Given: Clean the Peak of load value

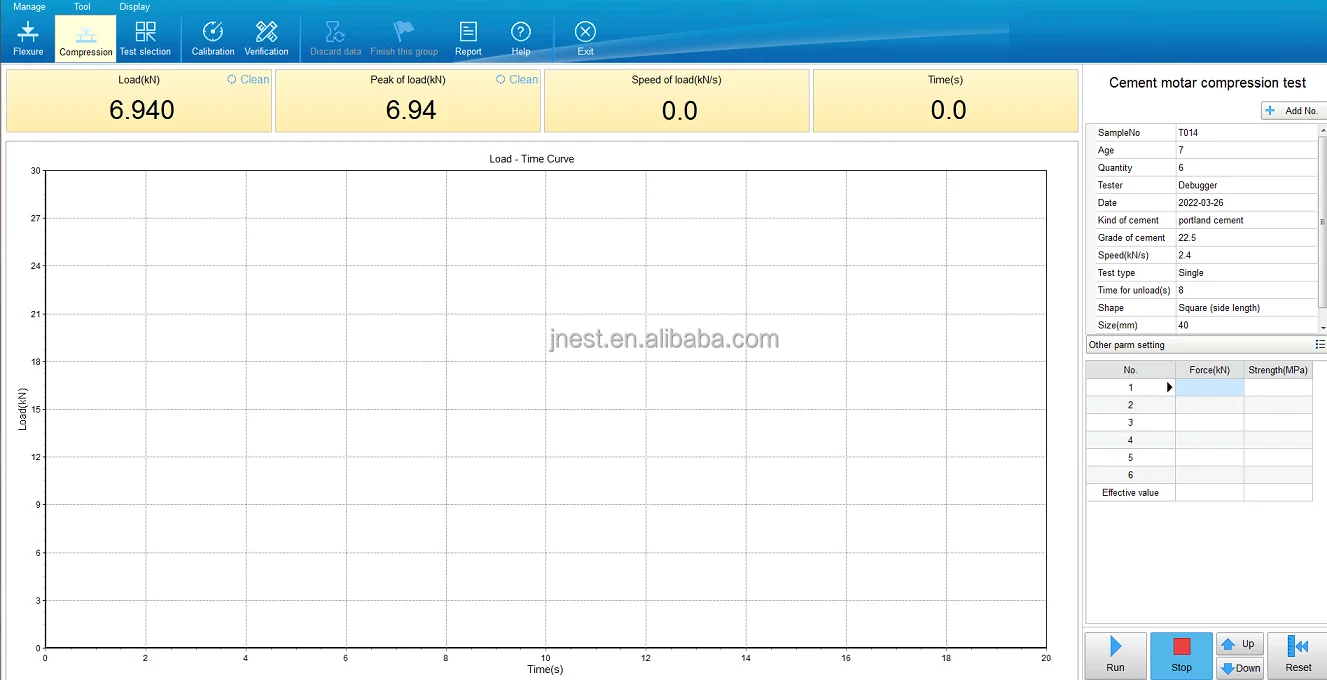Looking at the screenshot, I should click(x=517, y=80).
